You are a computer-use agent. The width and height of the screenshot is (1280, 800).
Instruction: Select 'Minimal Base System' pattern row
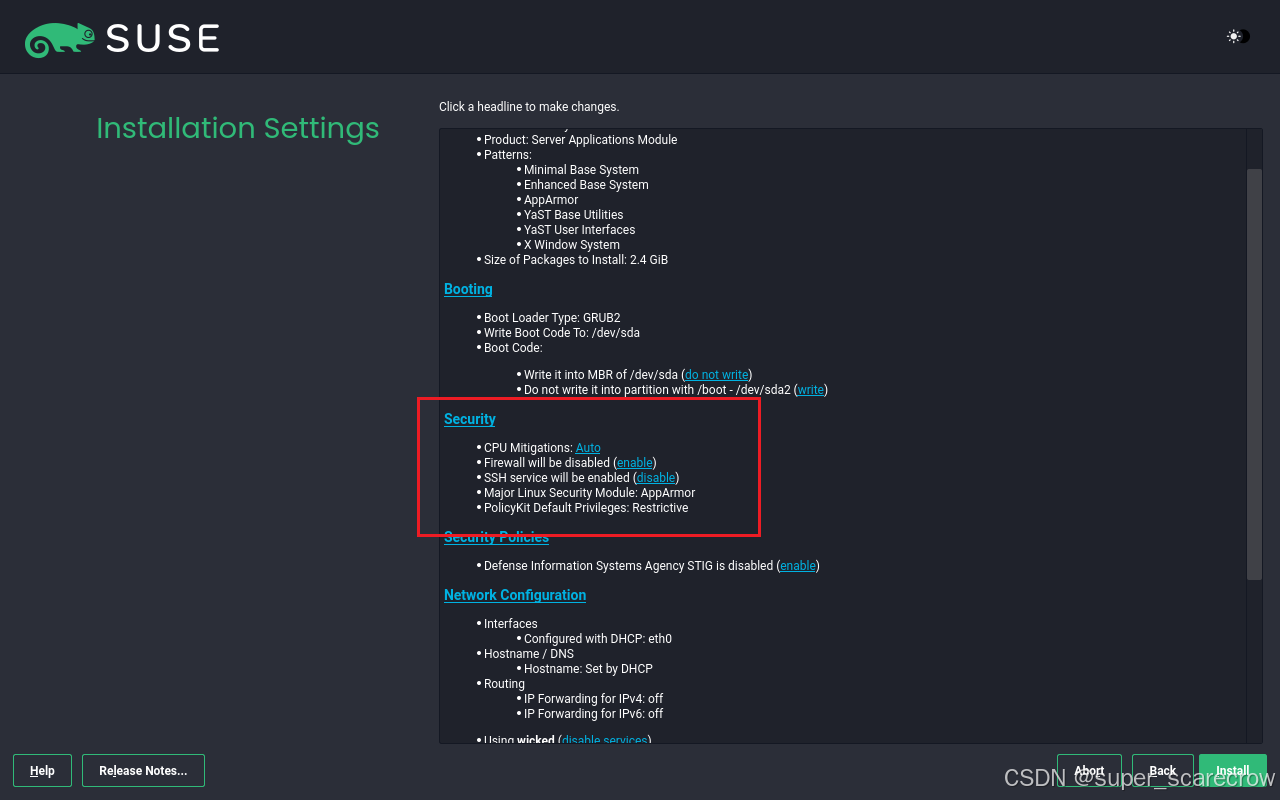tap(581, 170)
